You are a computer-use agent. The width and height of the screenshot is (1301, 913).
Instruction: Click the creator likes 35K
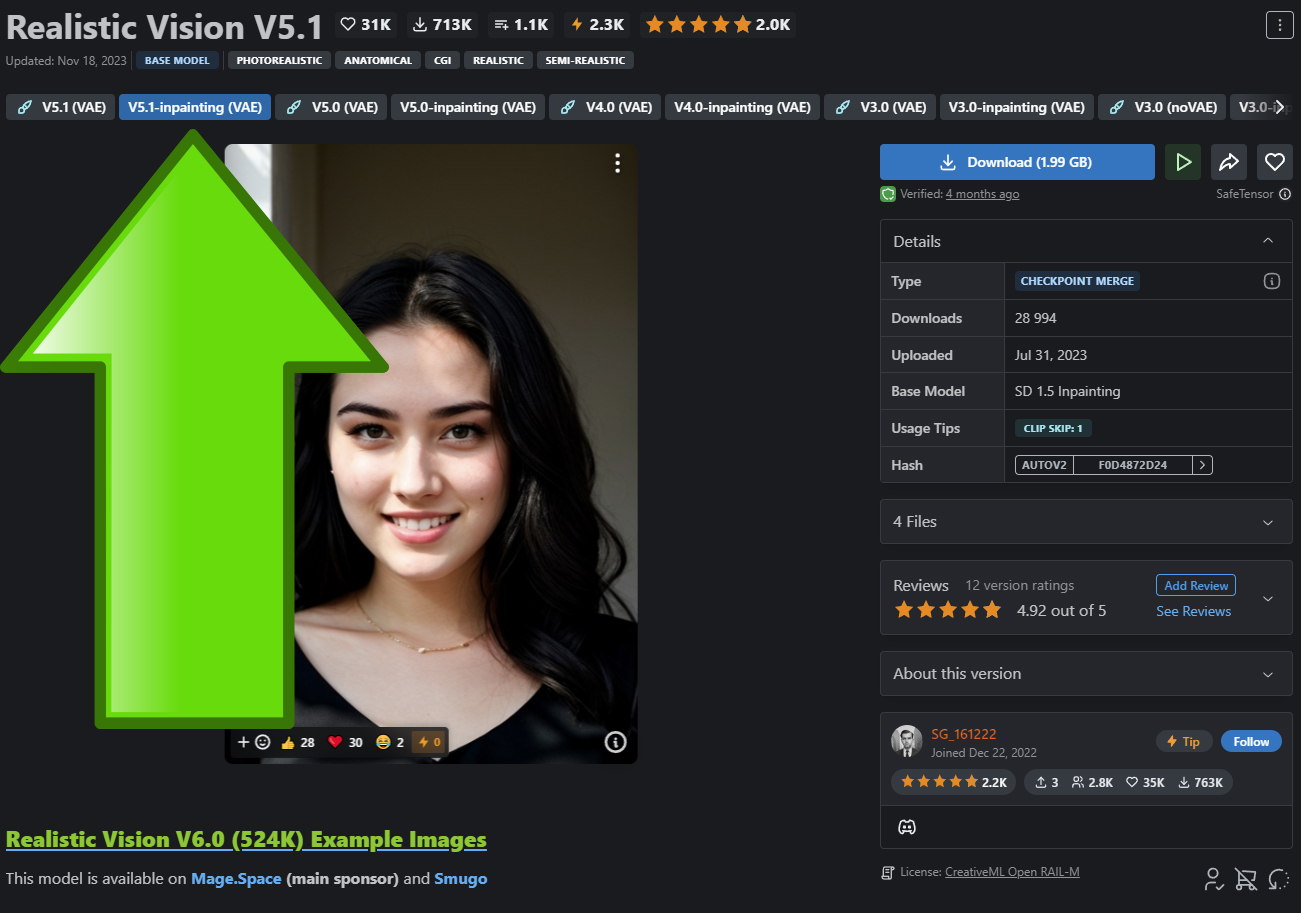[x=1144, y=782]
